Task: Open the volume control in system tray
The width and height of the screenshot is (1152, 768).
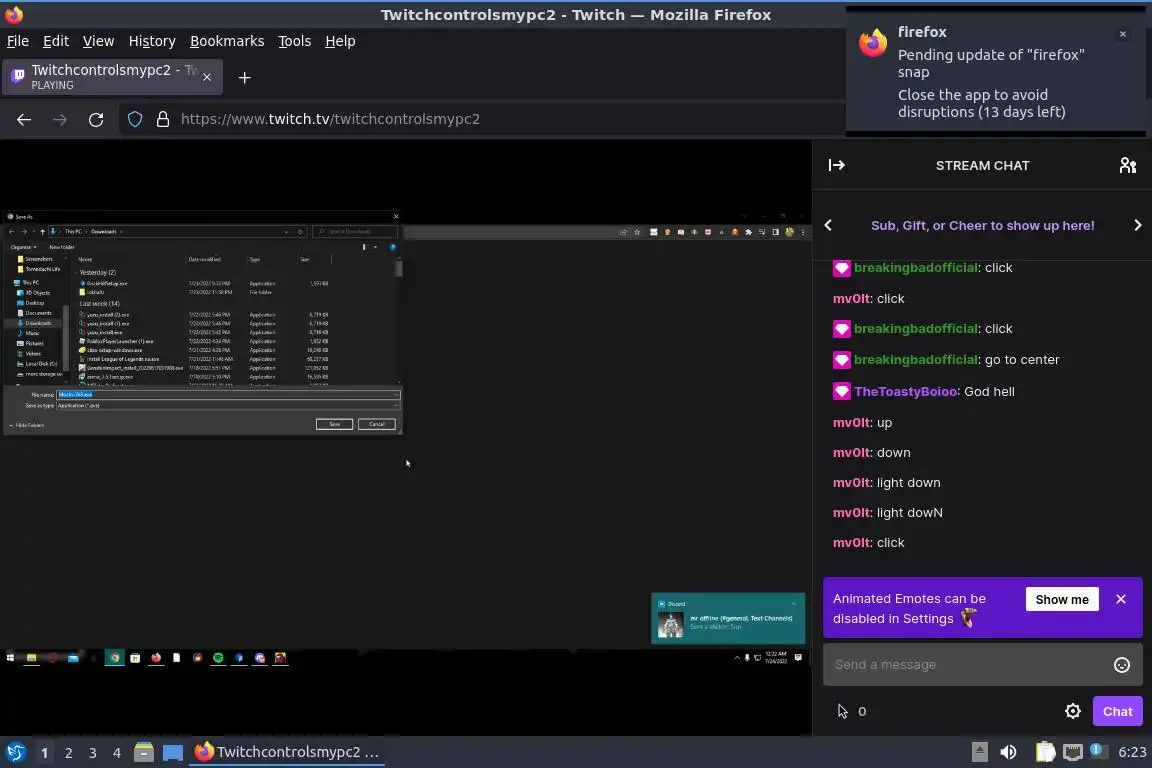Action: [1008, 752]
